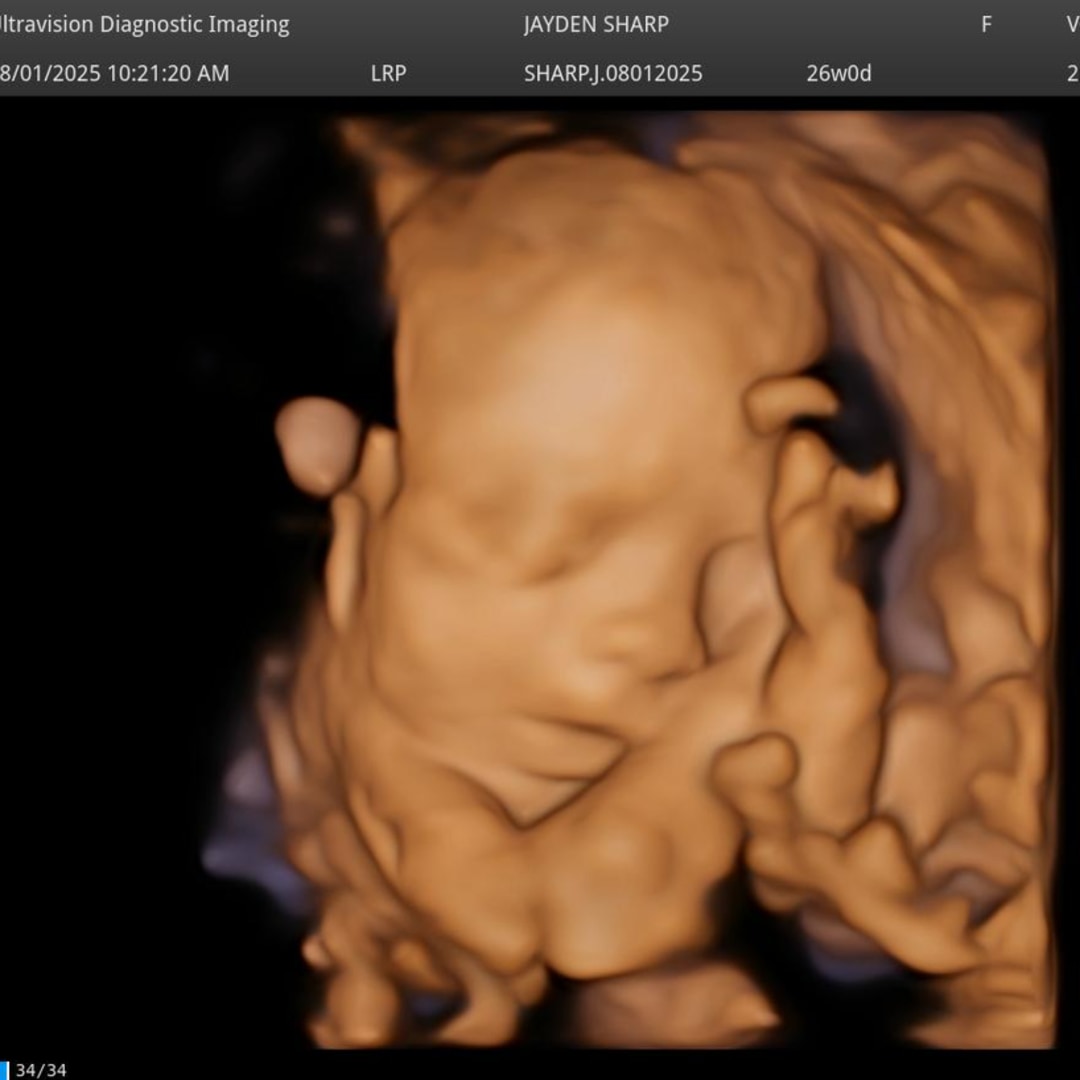Click the LRP operator initials

pos(388,73)
